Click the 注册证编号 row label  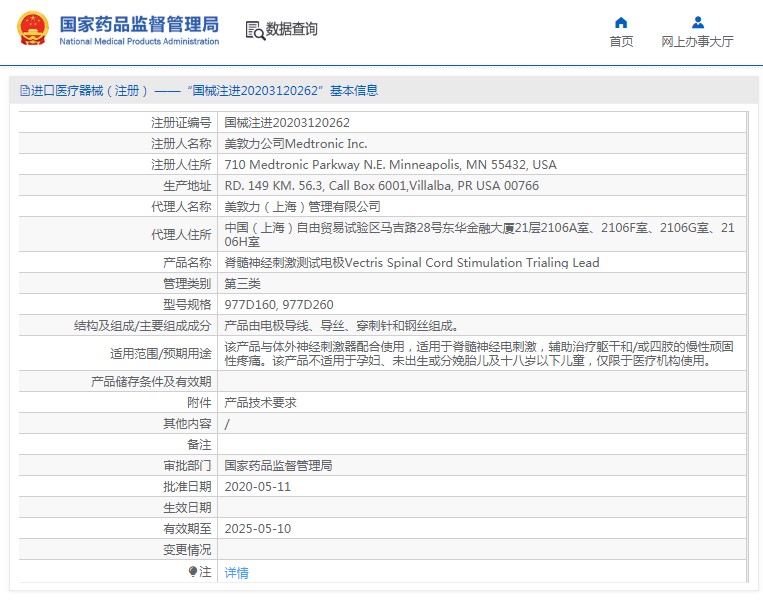(181, 123)
